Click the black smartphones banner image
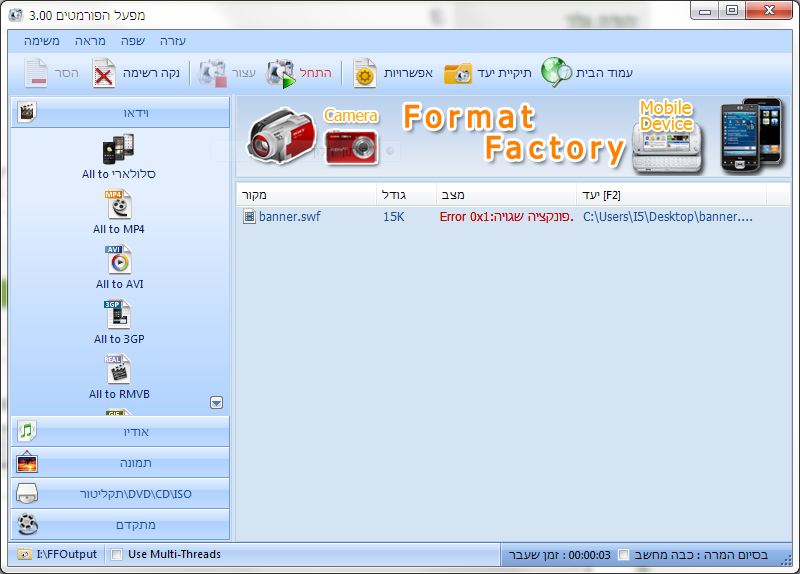 pyautogui.click(x=751, y=135)
